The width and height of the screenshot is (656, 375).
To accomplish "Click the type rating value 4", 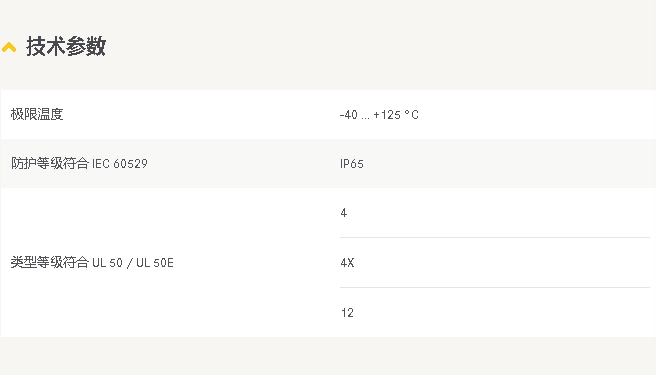I will (343, 213).
